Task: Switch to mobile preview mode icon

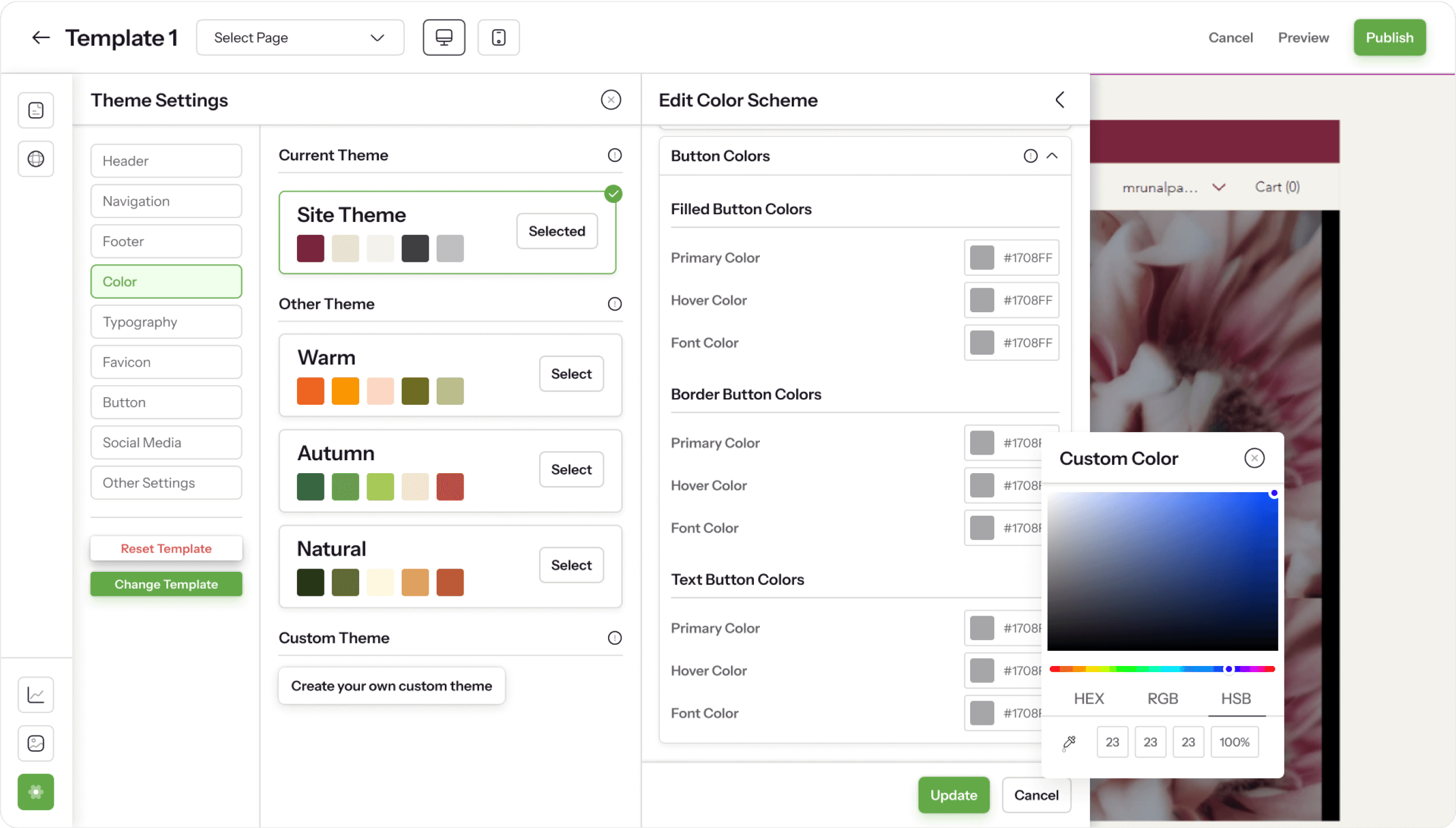Action: (x=498, y=38)
